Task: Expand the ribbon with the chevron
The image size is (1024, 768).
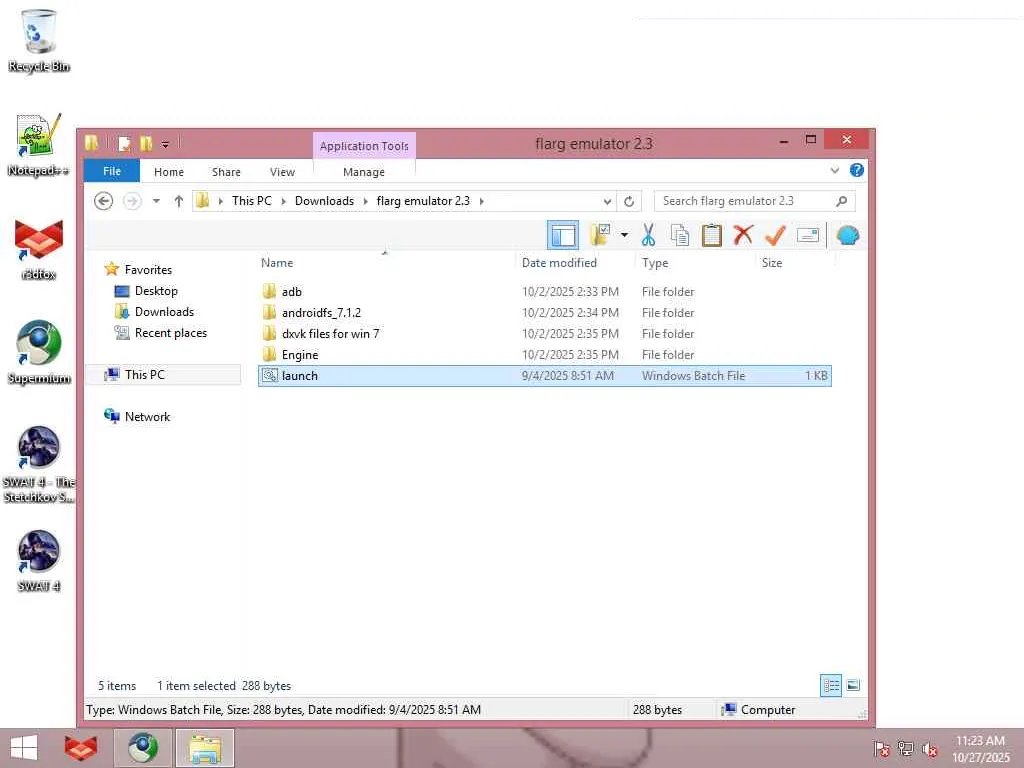Action: [x=835, y=170]
